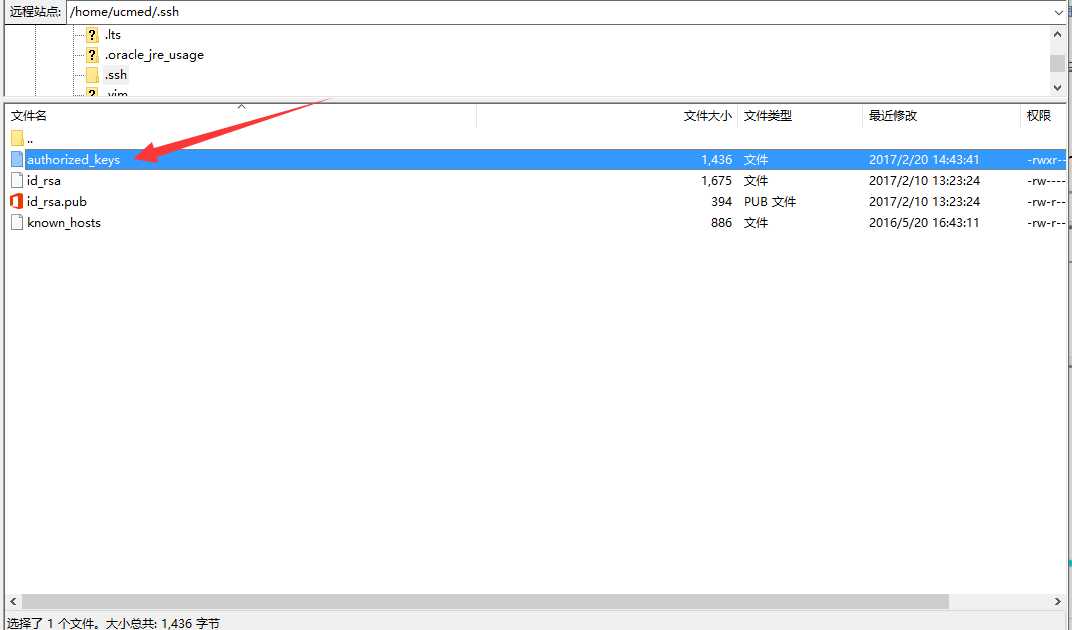
Task: Open the remote site path dropdown
Action: [x=1059, y=12]
